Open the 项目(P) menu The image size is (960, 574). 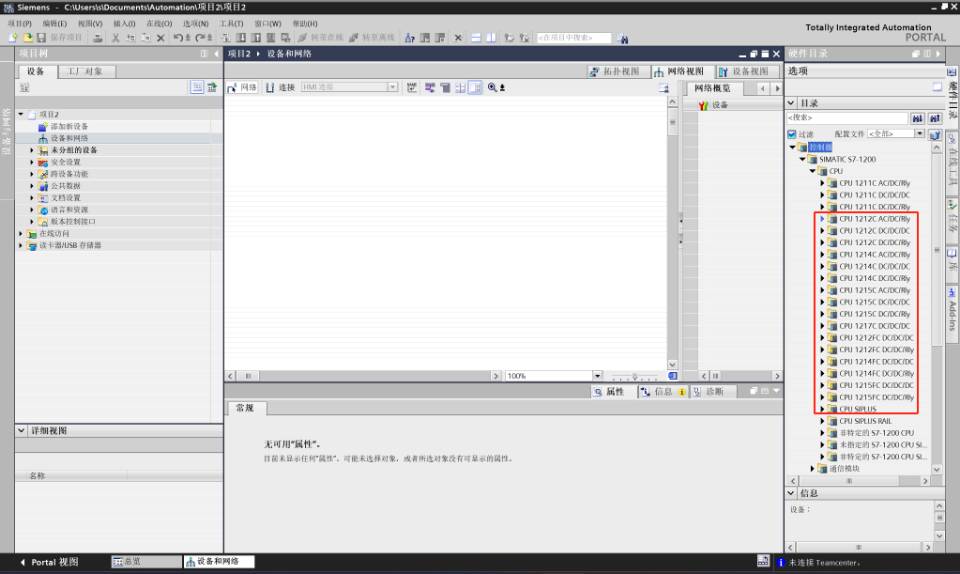click(20, 23)
